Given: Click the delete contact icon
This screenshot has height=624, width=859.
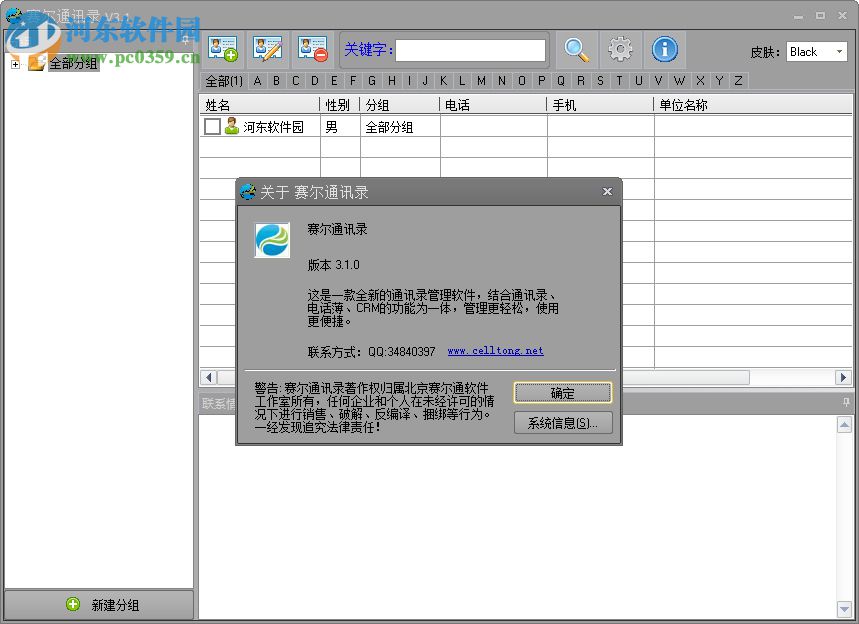Looking at the screenshot, I should [x=311, y=48].
